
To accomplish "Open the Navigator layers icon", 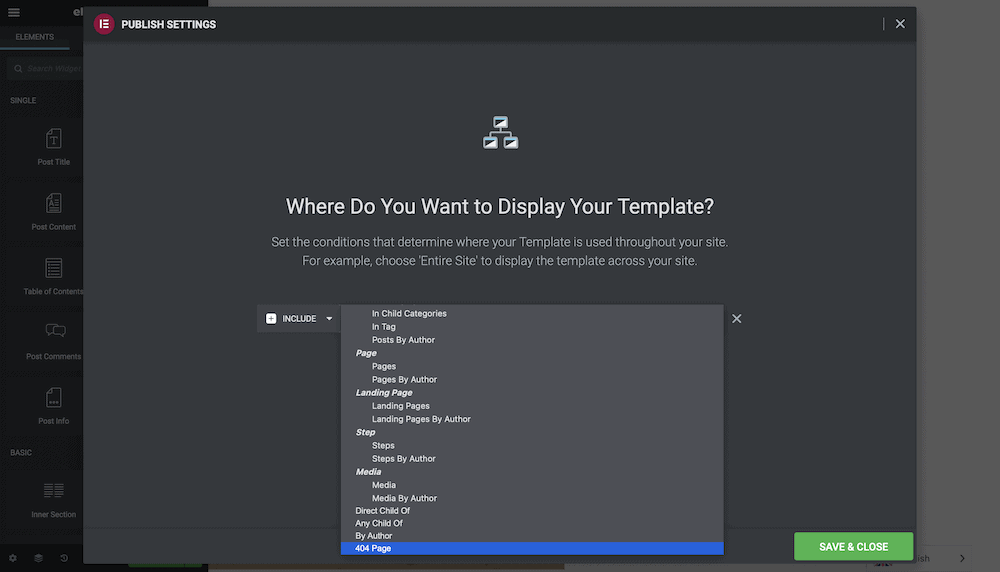I will 38,558.
